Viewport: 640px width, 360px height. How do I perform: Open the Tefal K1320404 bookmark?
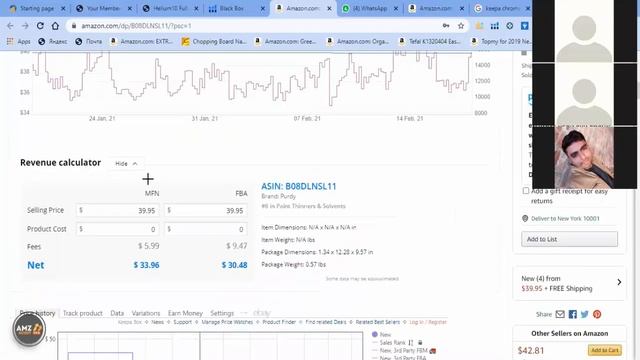430,41
